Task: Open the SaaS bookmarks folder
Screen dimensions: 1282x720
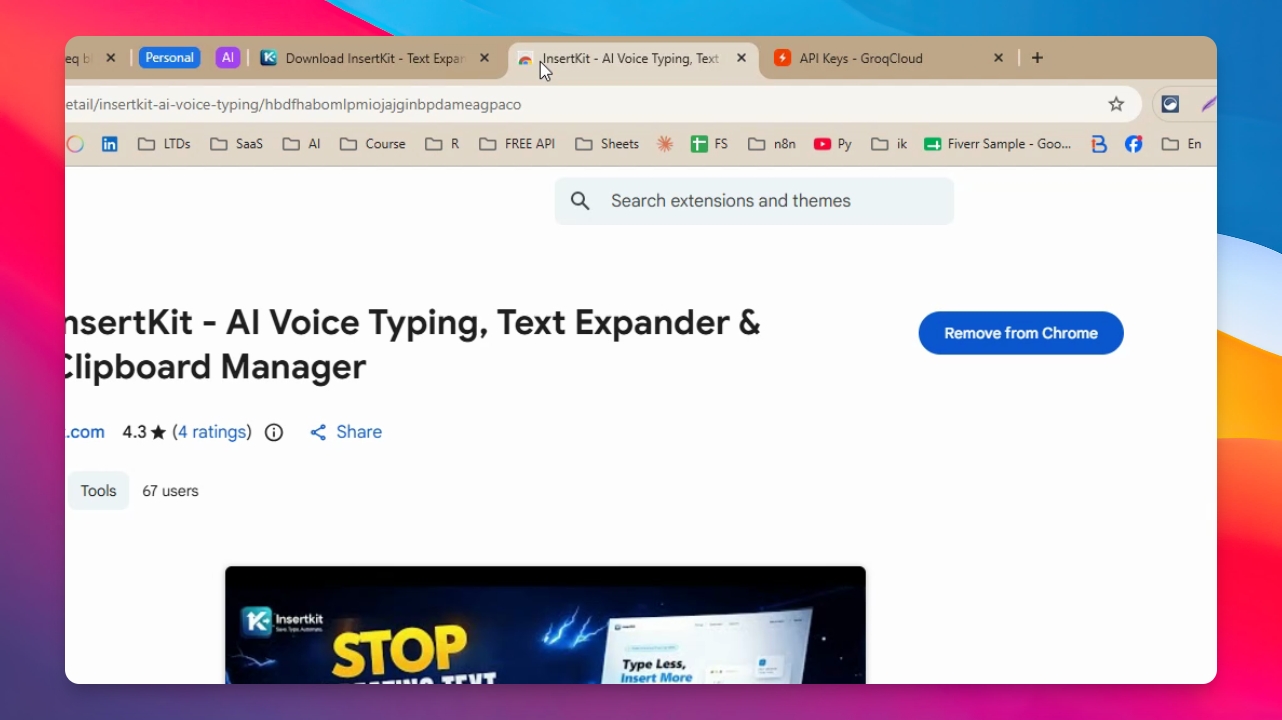Action: tap(237, 144)
